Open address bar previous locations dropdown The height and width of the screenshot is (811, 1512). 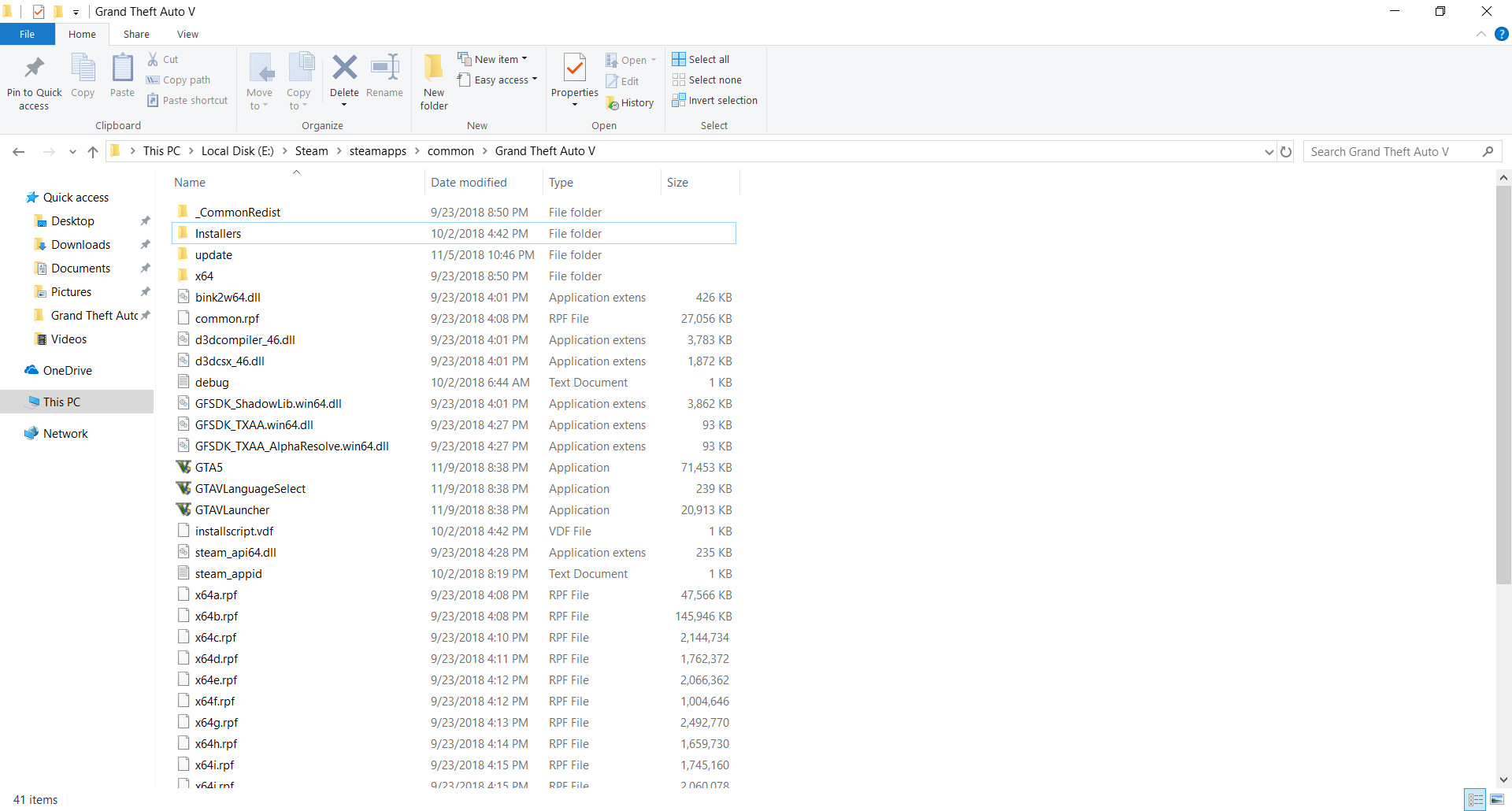[1269, 152]
